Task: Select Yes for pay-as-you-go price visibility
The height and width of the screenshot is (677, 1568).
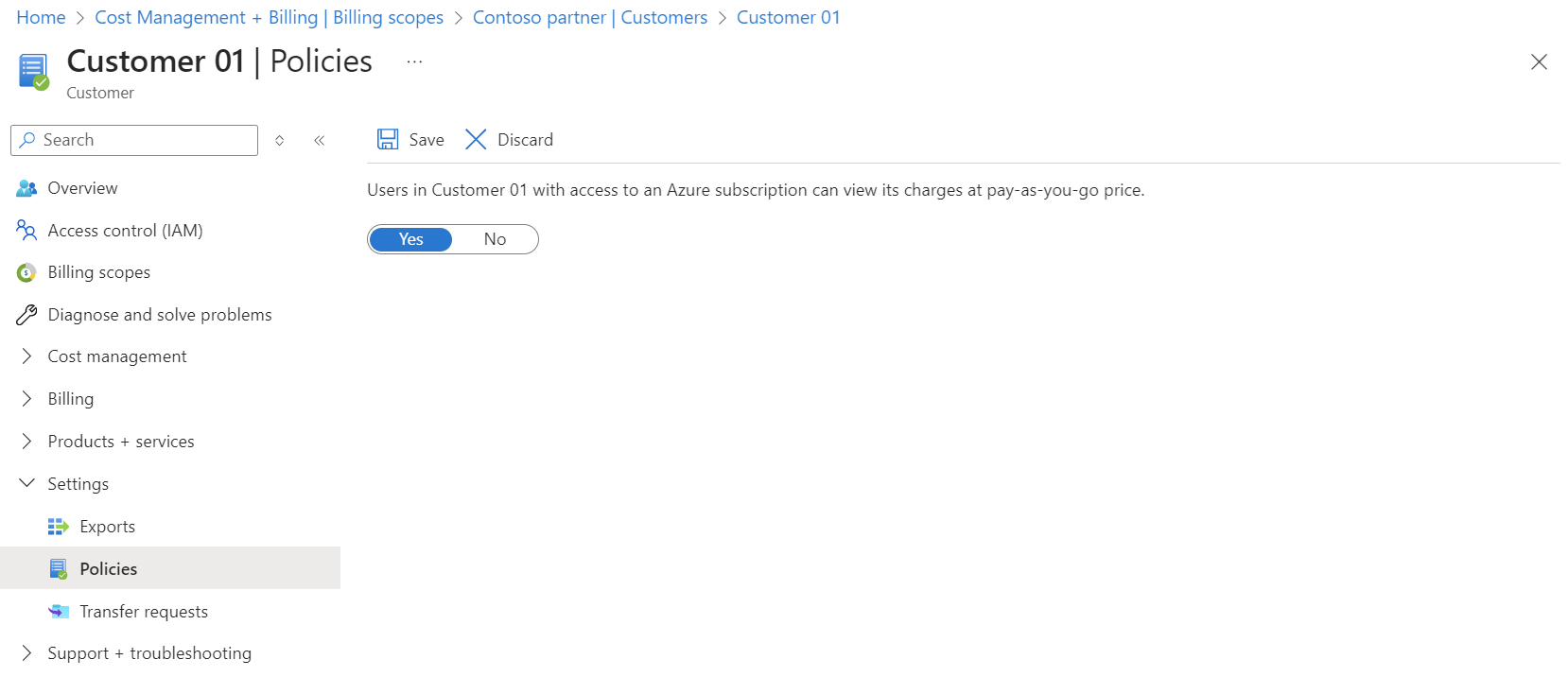Action: (x=410, y=239)
